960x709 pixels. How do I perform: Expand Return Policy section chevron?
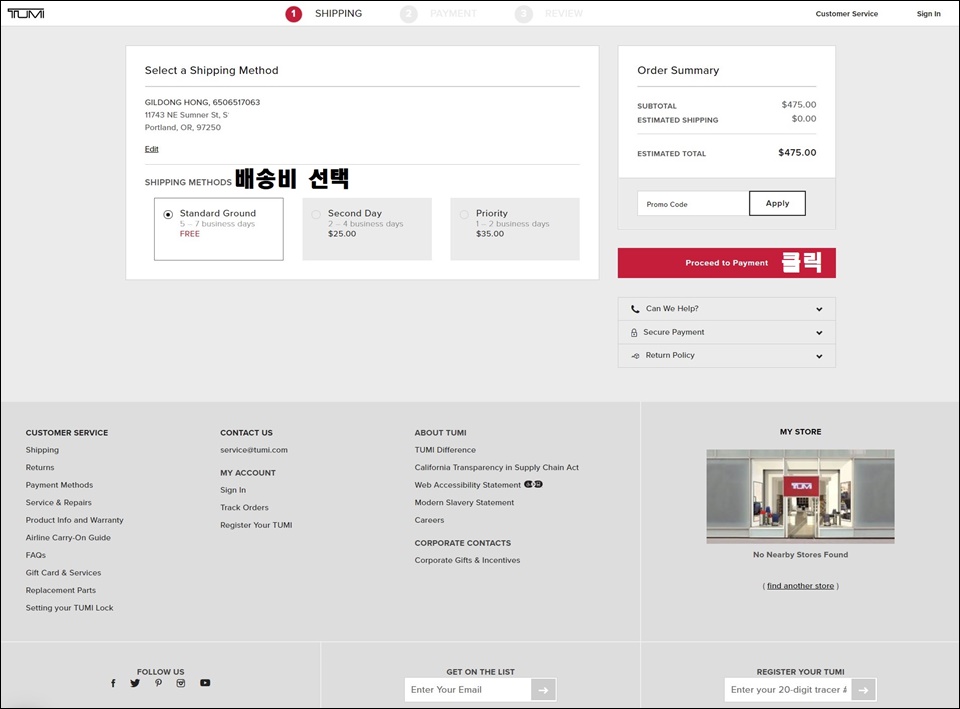819,356
